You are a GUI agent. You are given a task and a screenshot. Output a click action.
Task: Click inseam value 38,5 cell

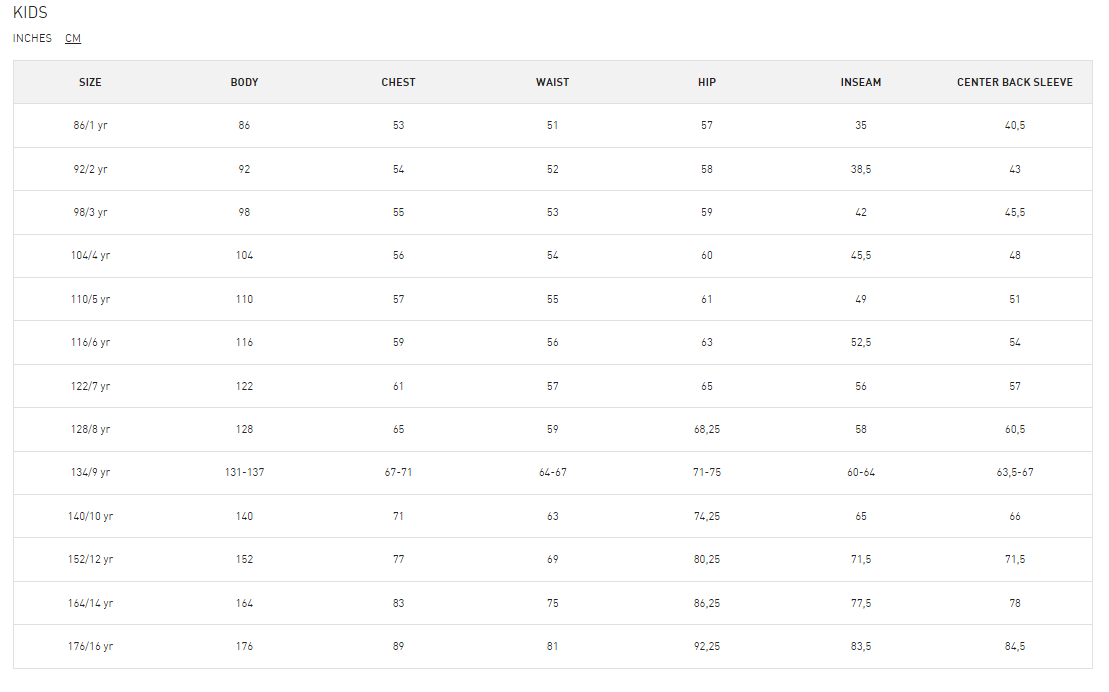(x=861, y=169)
